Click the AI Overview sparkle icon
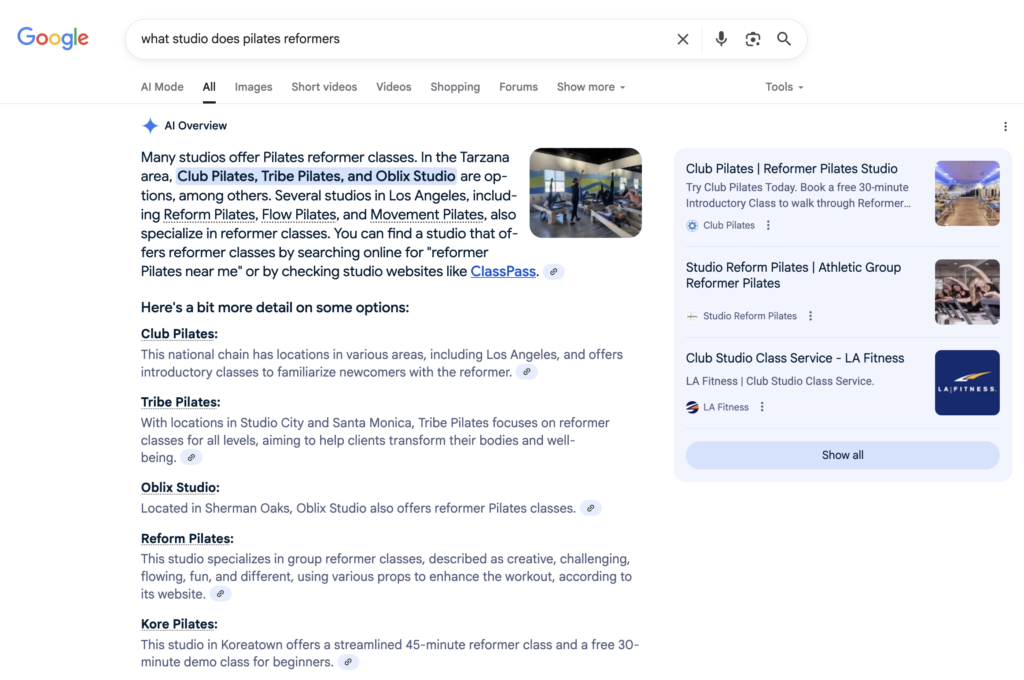The image size is (1024, 680). [x=150, y=125]
